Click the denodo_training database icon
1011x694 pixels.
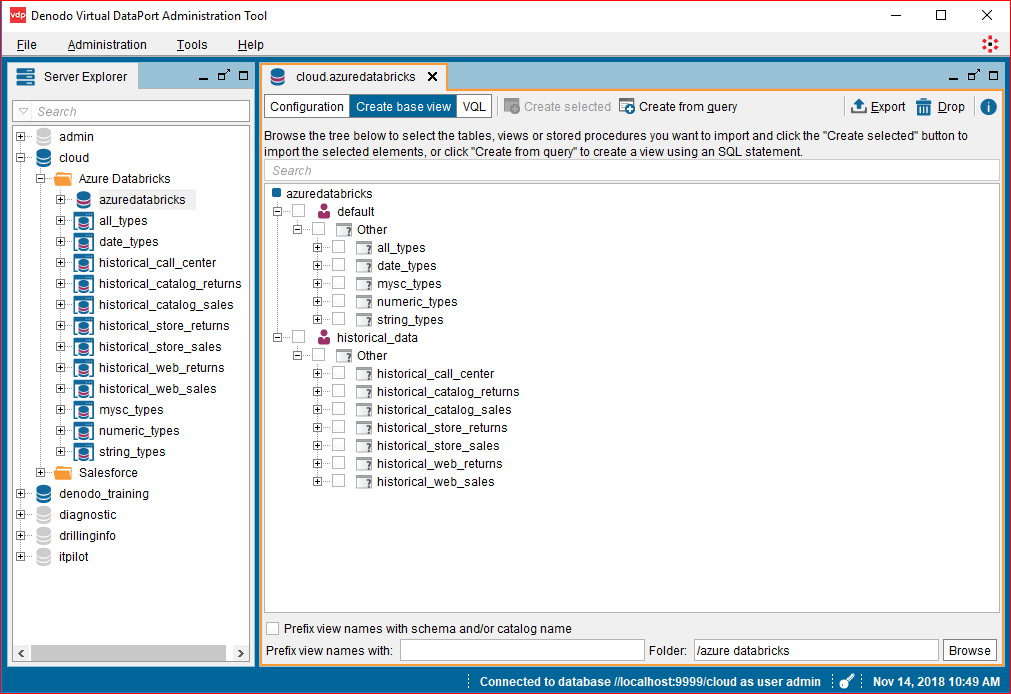[44, 494]
